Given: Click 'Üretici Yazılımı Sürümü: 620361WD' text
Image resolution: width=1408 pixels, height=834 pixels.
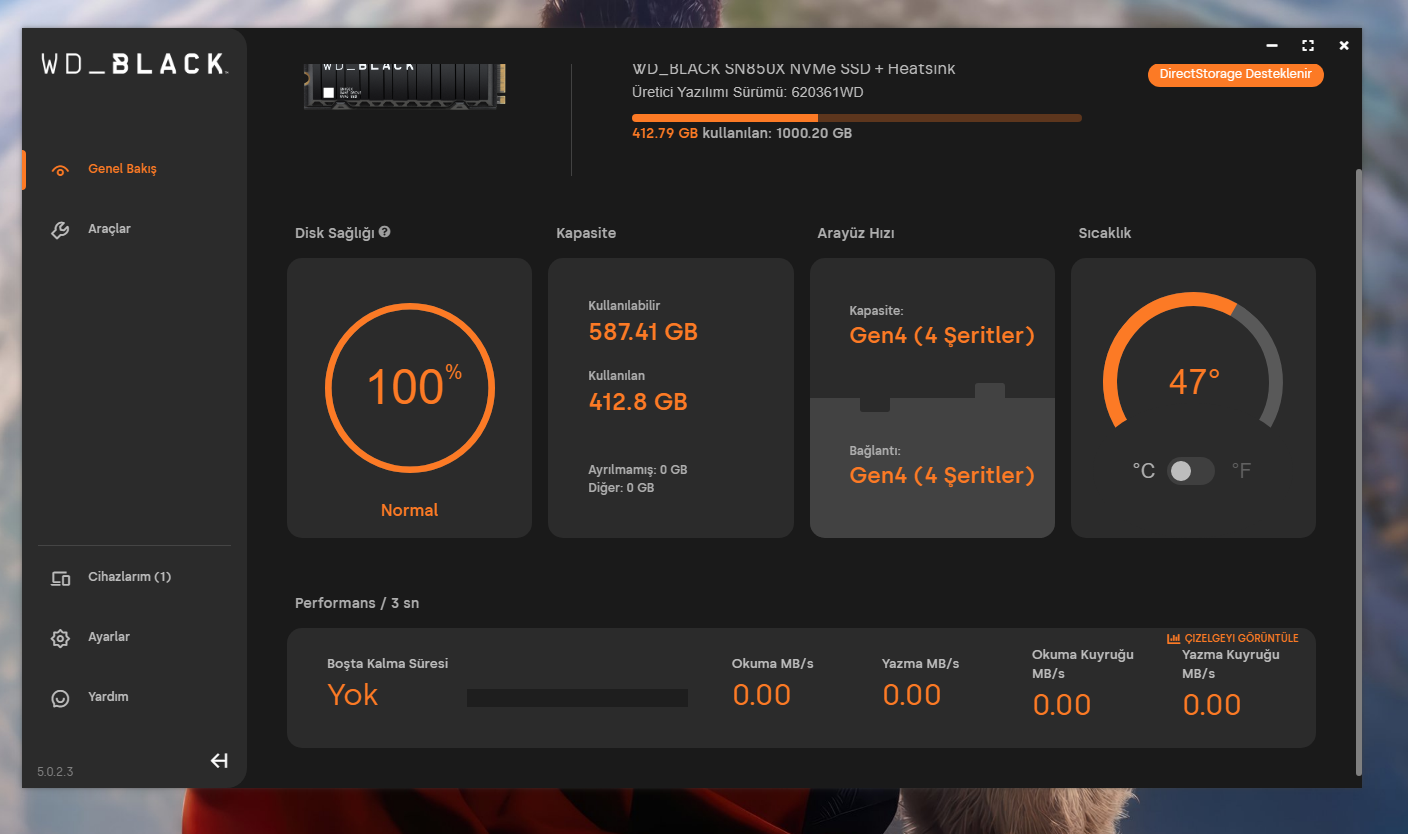Looking at the screenshot, I should click(x=748, y=92).
